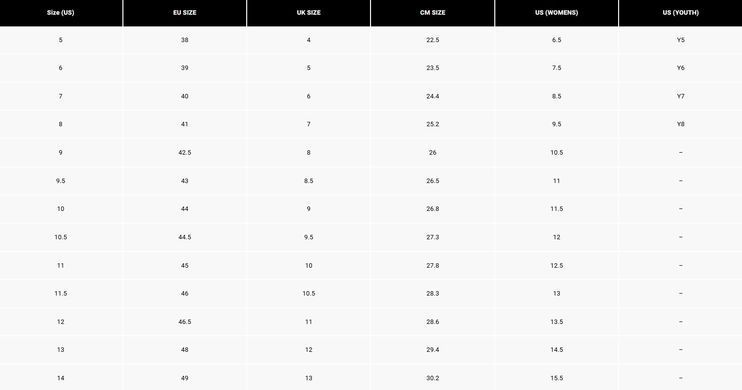Click the US size 14 cell

pos(61,378)
